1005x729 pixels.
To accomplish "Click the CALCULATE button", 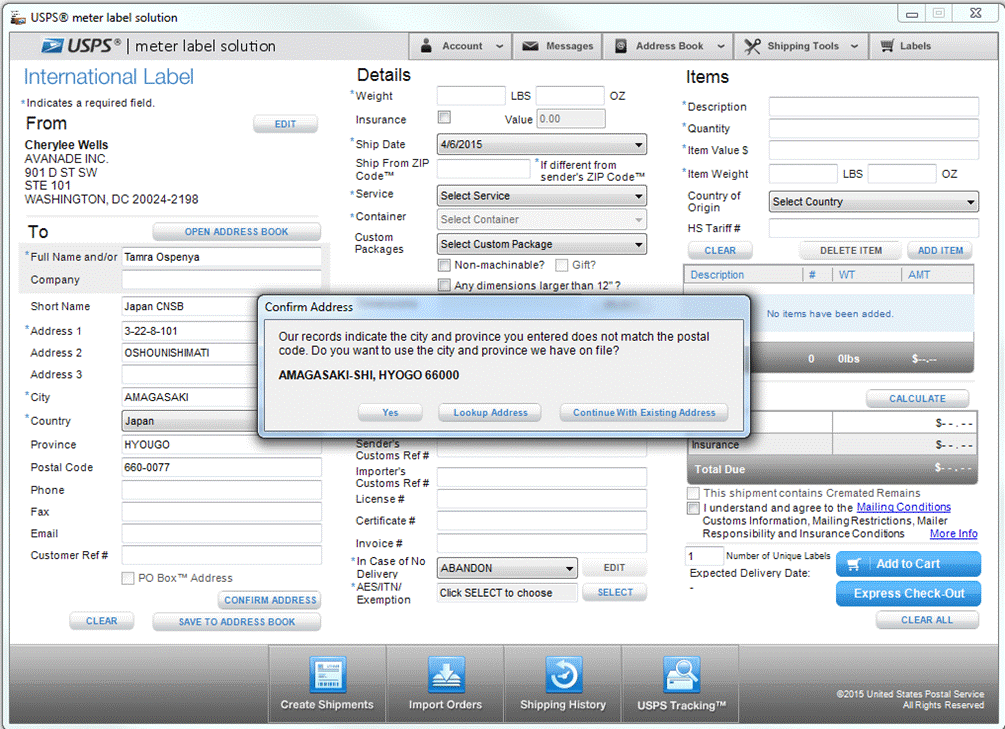I will [x=917, y=399].
